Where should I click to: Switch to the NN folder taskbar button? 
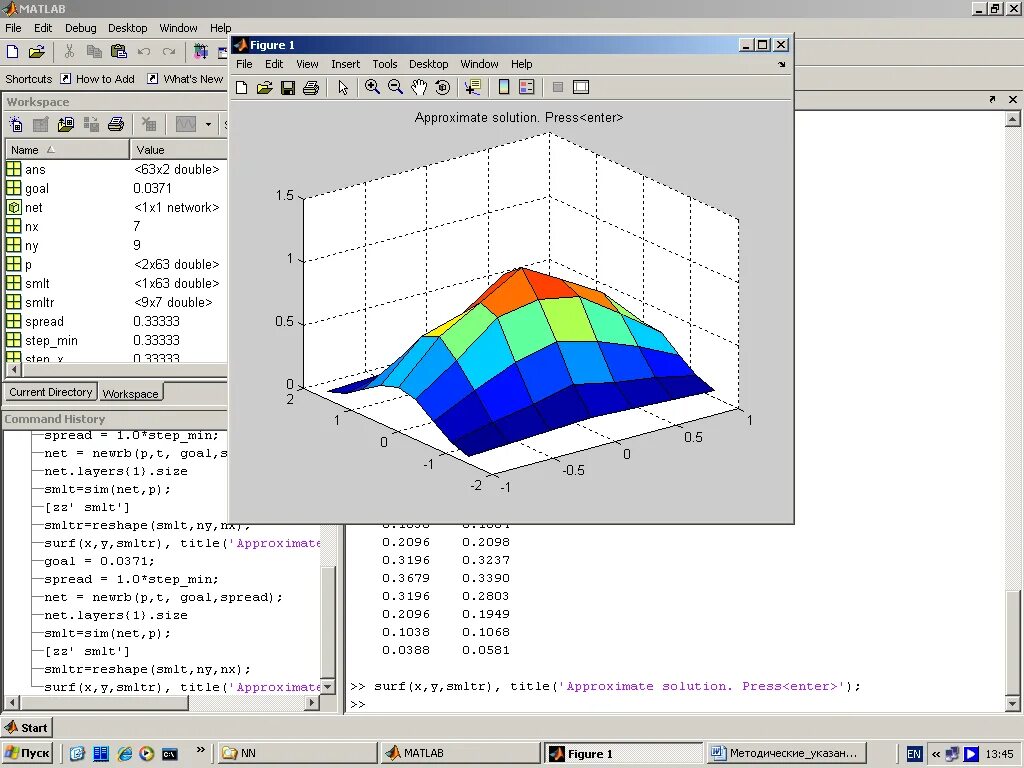(x=296, y=753)
